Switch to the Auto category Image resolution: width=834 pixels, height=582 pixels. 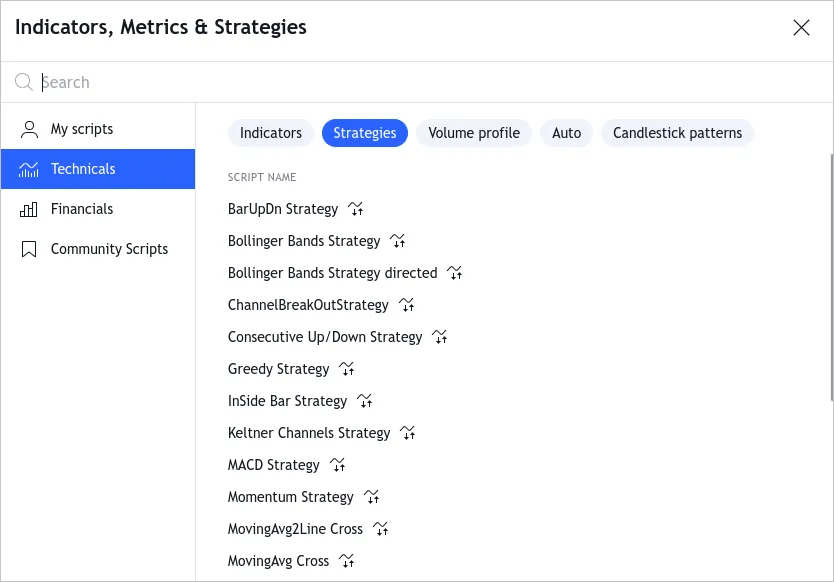tap(566, 132)
